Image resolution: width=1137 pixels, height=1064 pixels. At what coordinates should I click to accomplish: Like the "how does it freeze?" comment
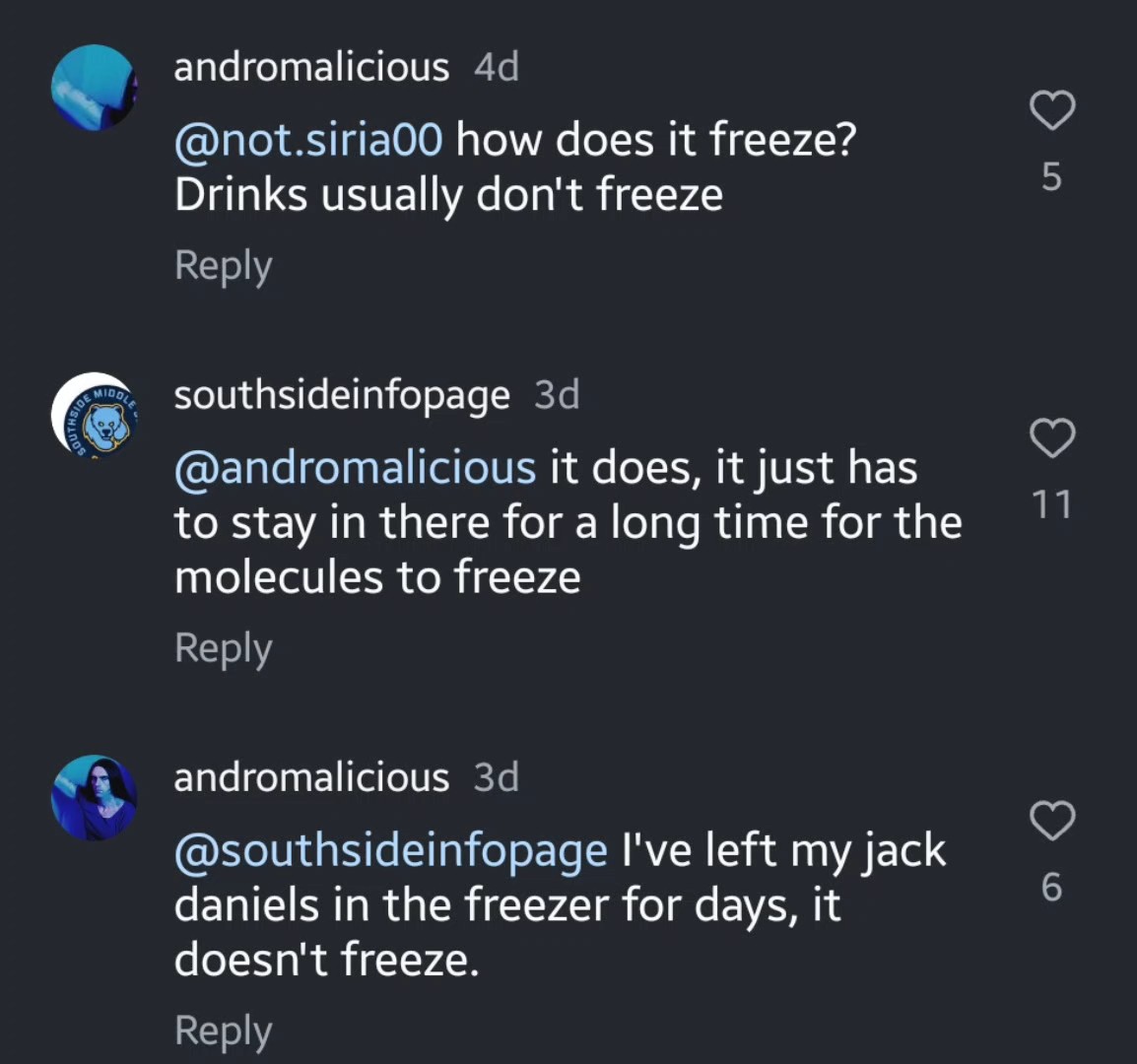point(1051,110)
